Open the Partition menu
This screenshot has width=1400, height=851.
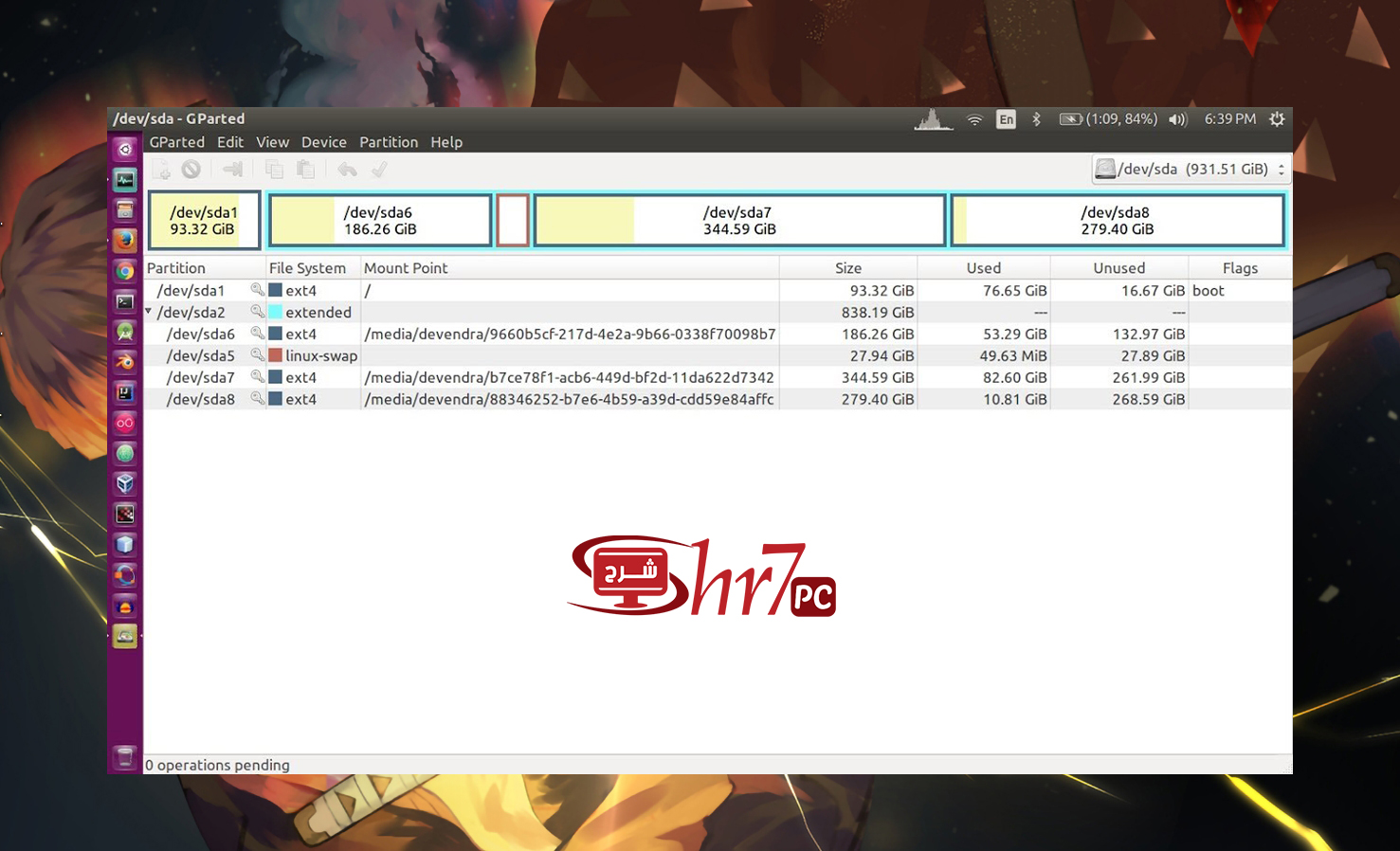[389, 142]
